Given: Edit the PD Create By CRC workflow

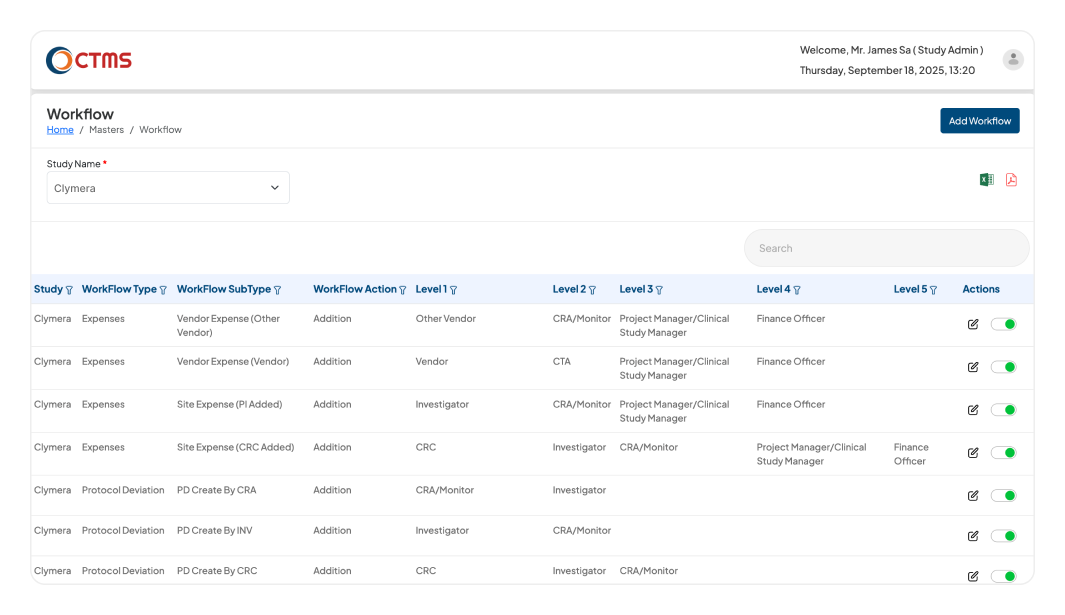Looking at the screenshot, I should pyautogui.click(x=972, y=576).
